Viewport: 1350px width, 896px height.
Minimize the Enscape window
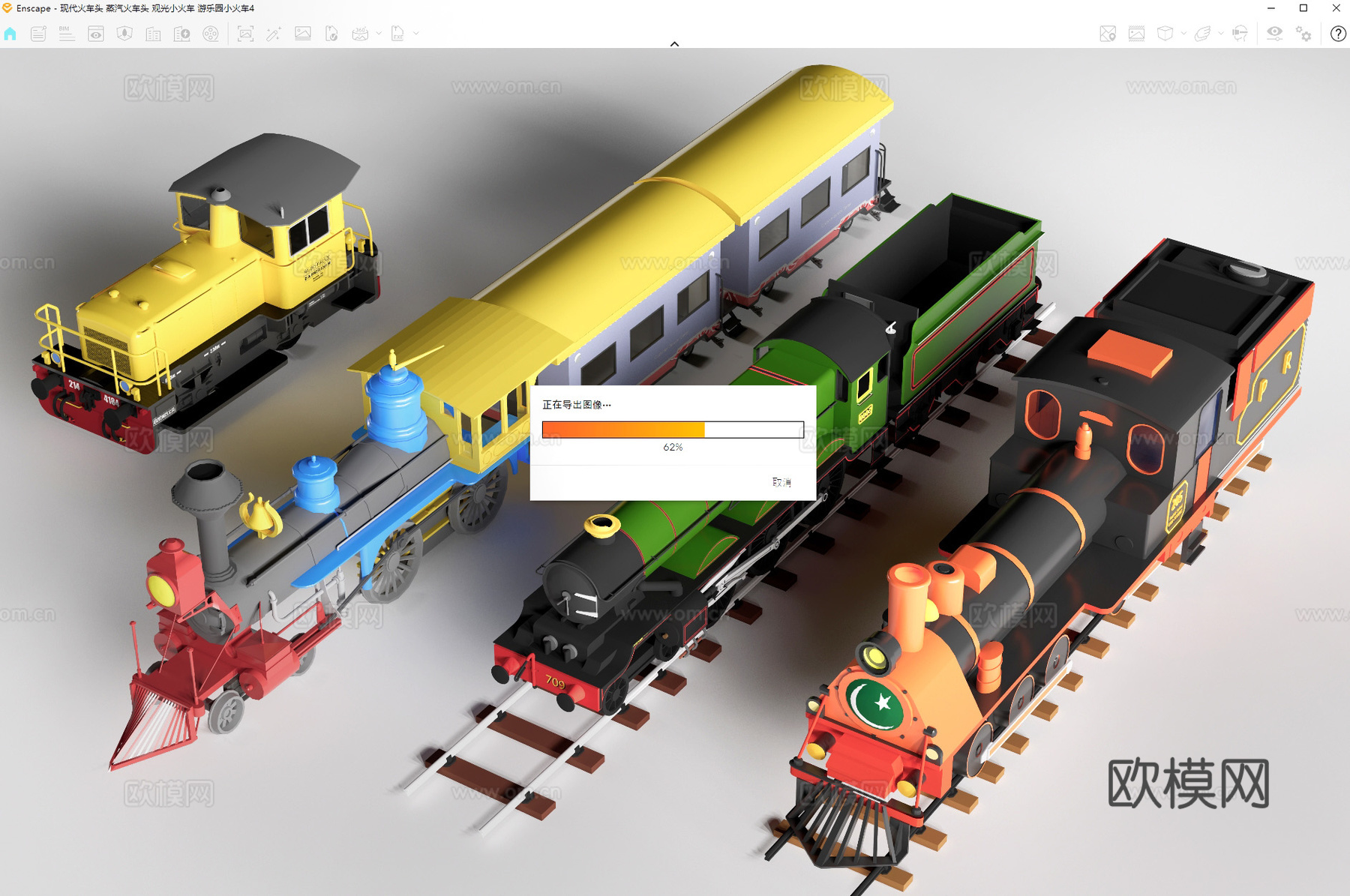tap(1271, 8)
